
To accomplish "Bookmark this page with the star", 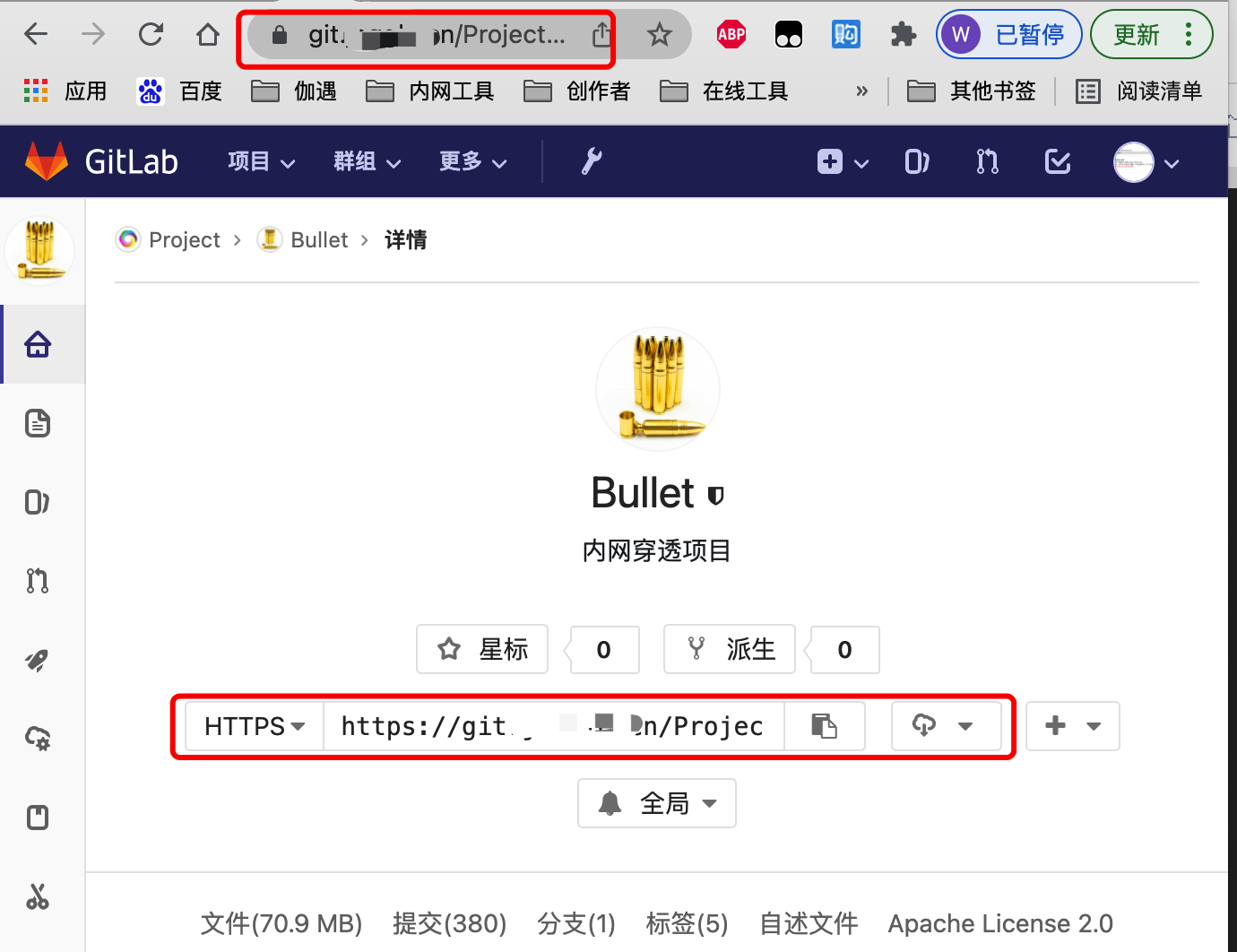I will 660,35.
